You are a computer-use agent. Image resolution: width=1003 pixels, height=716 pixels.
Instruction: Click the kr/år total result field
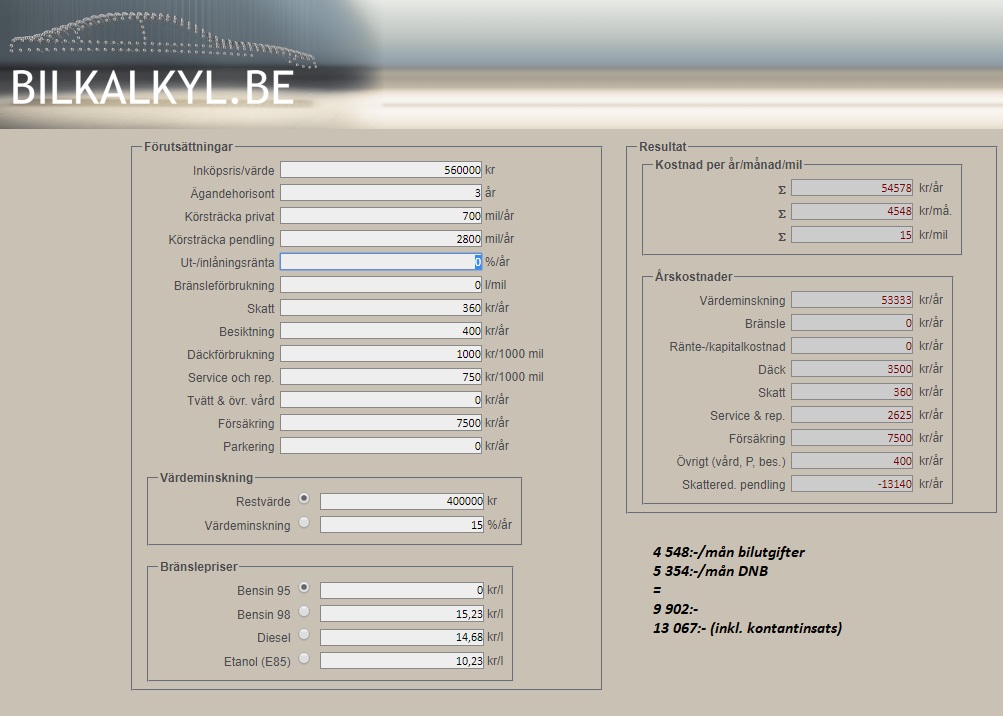click(x=851, y=188)
